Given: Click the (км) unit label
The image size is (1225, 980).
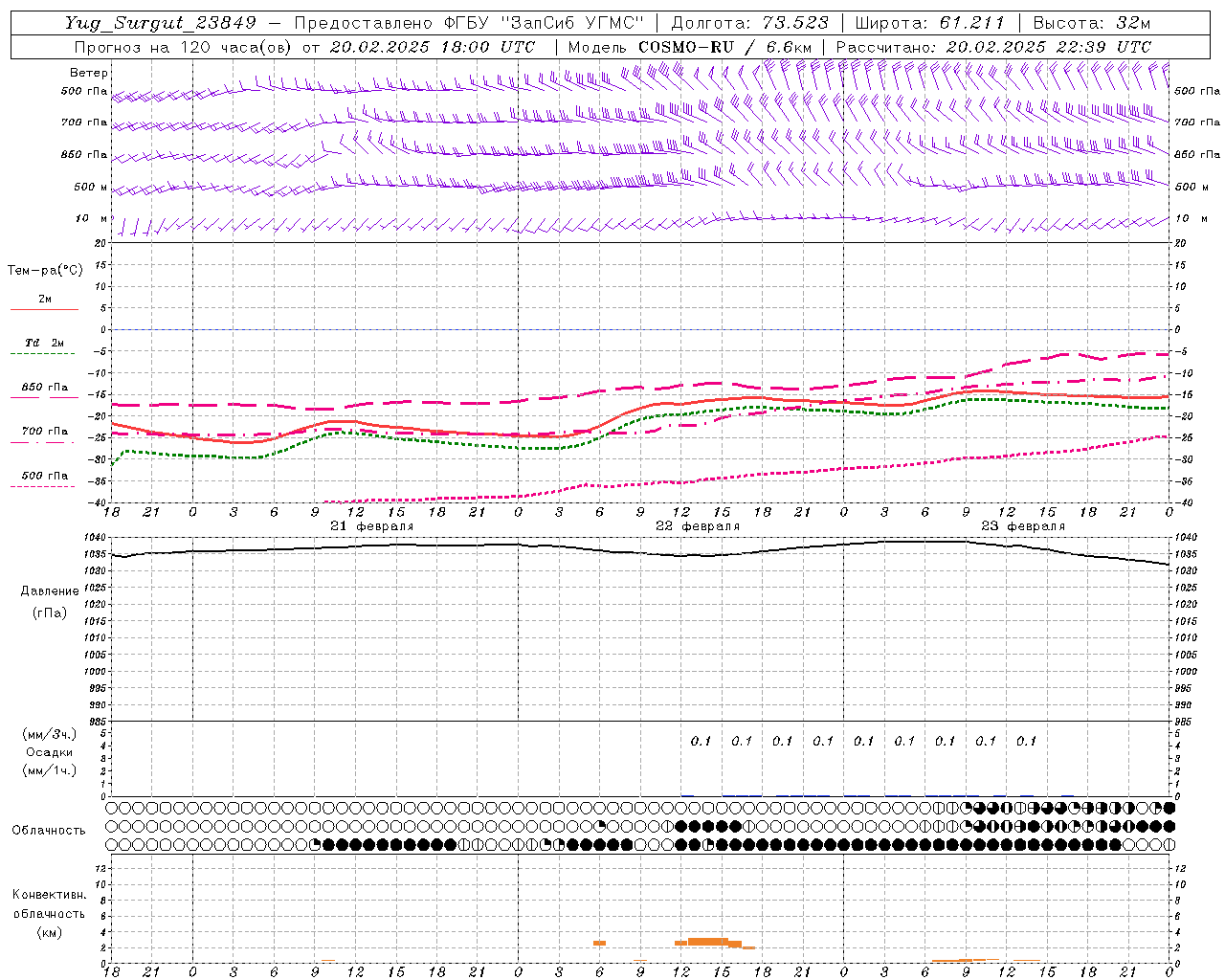Looking at the screenshot, I should (x=49, y=932).
